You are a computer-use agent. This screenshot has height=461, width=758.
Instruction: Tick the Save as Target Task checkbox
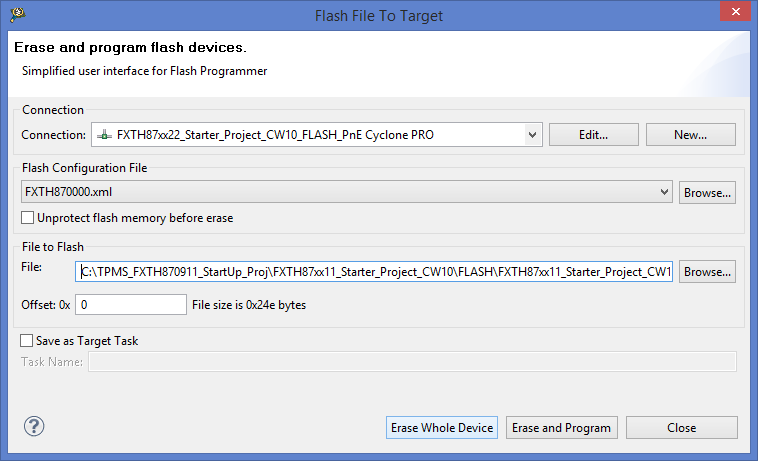point(26,341)
